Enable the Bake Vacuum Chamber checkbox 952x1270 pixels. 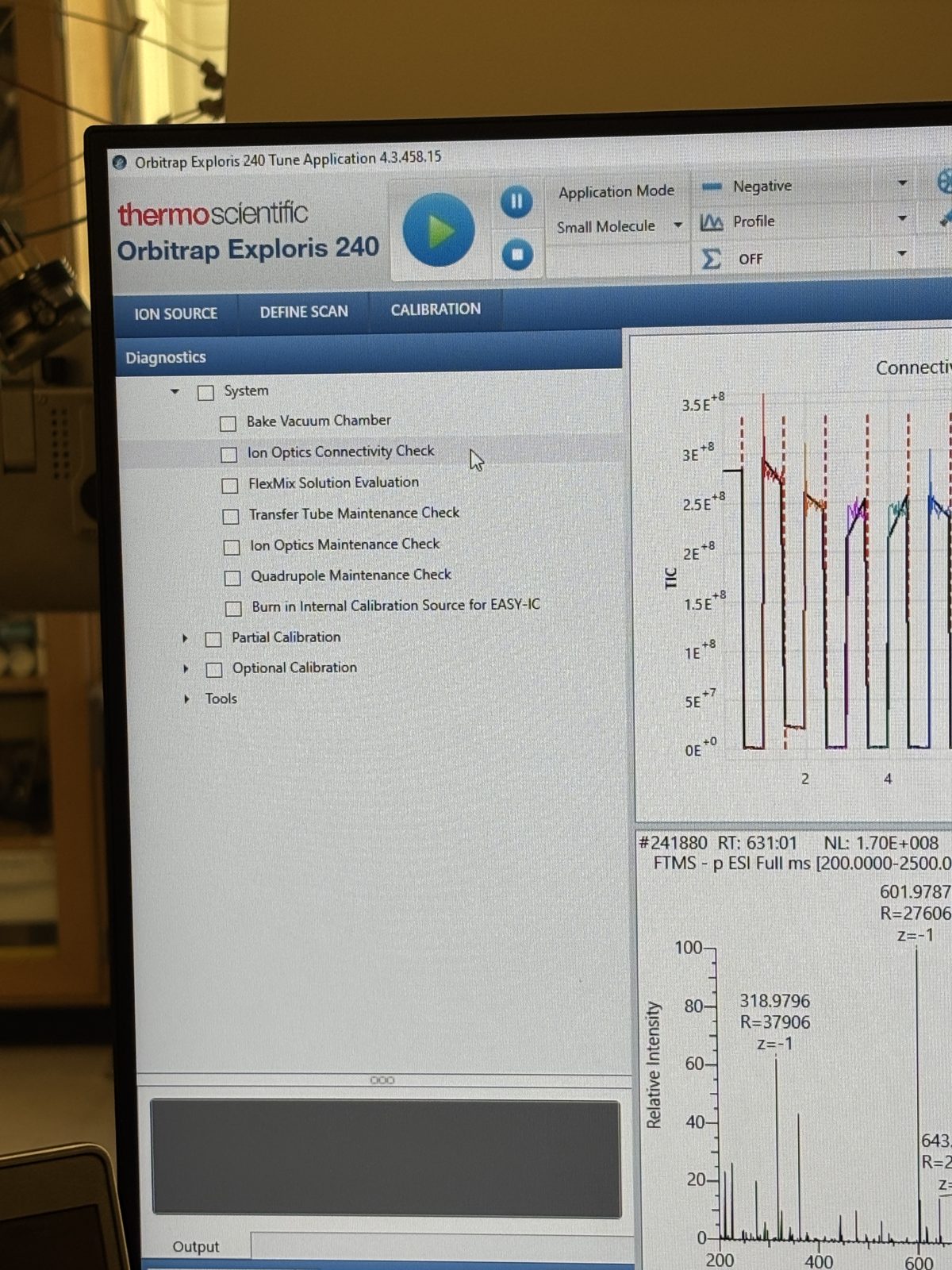tap(228, 423)
